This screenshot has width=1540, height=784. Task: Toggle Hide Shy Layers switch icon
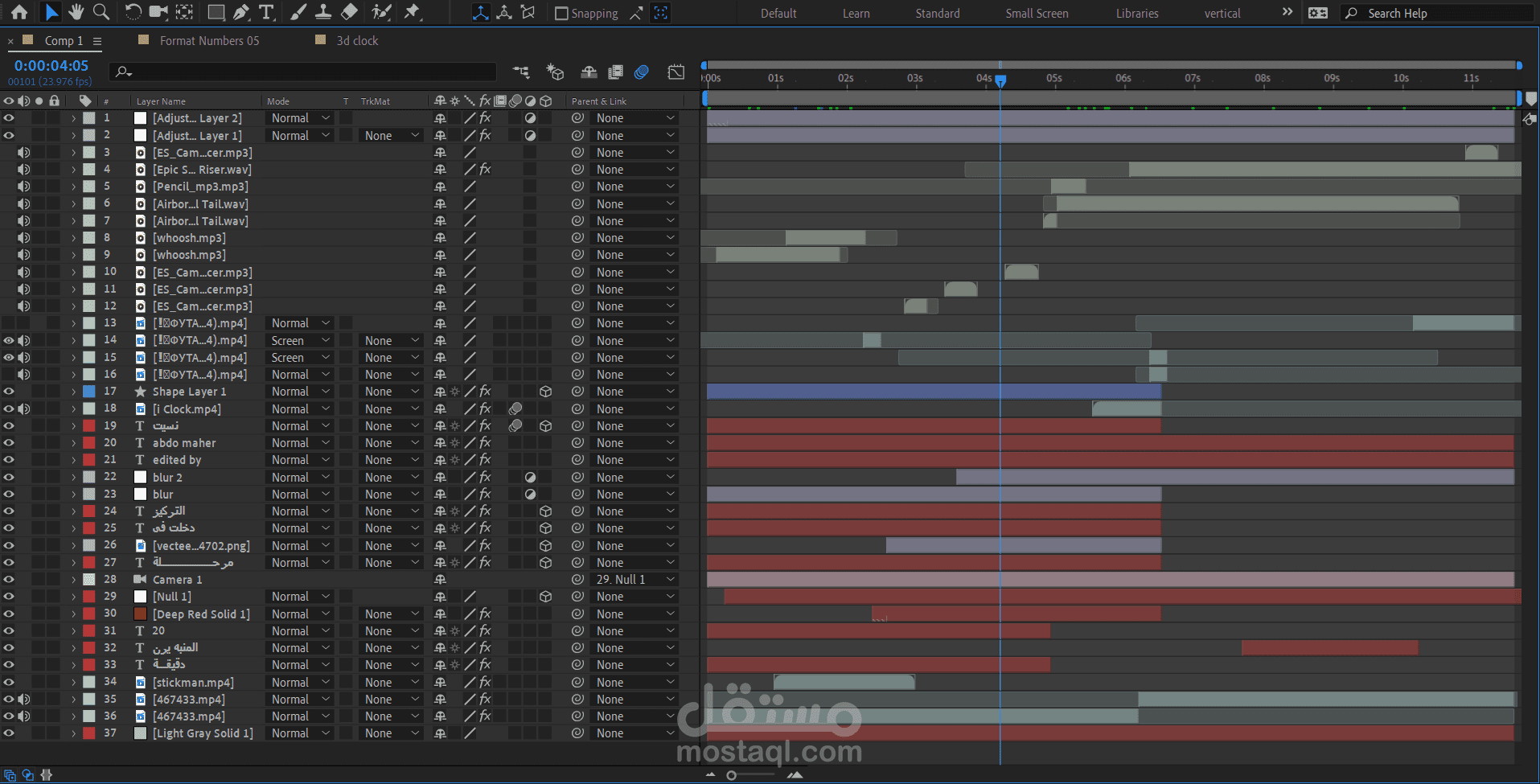[x=589, y=72]
